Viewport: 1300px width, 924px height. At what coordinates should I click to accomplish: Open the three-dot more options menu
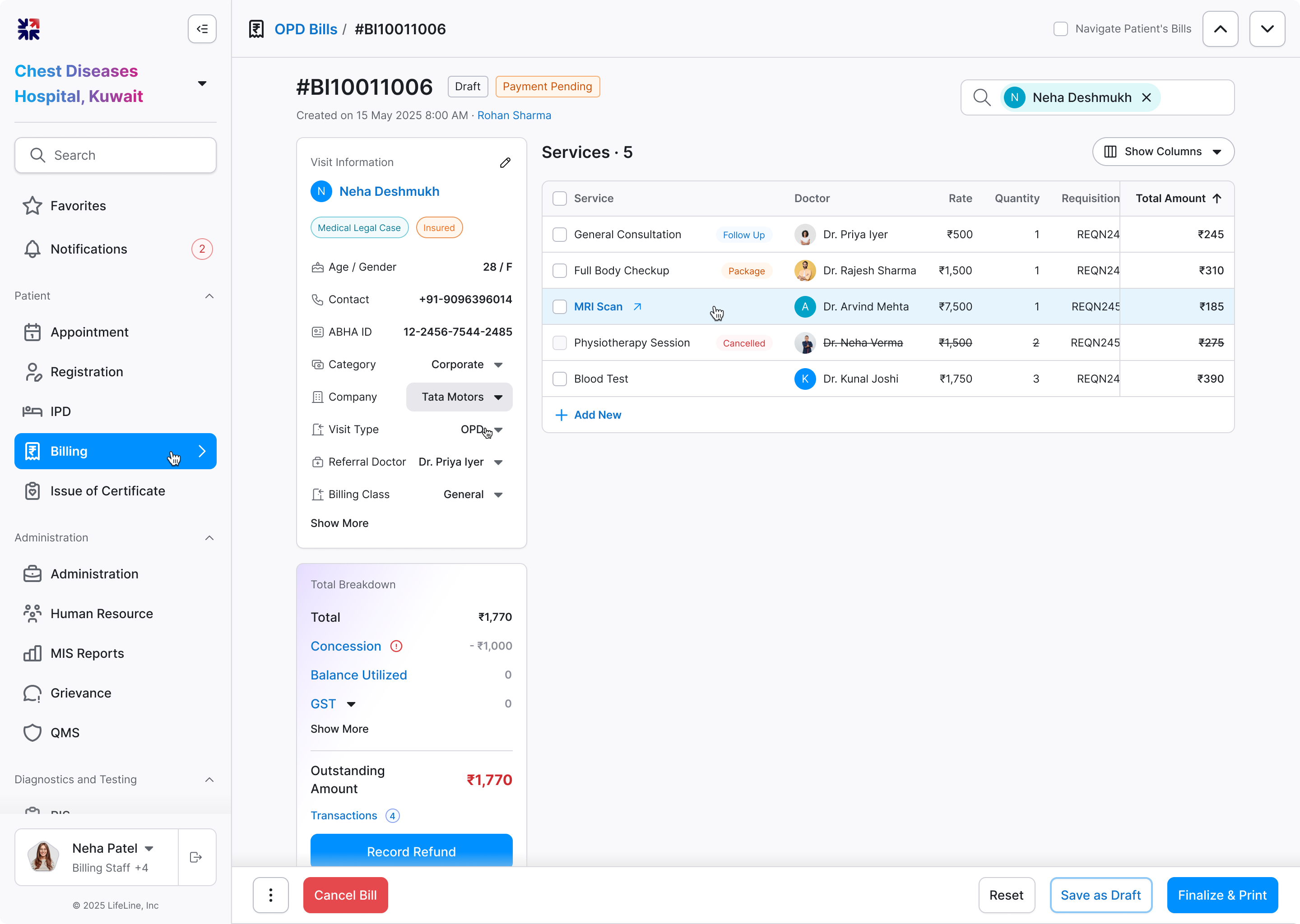coord(270,895)
